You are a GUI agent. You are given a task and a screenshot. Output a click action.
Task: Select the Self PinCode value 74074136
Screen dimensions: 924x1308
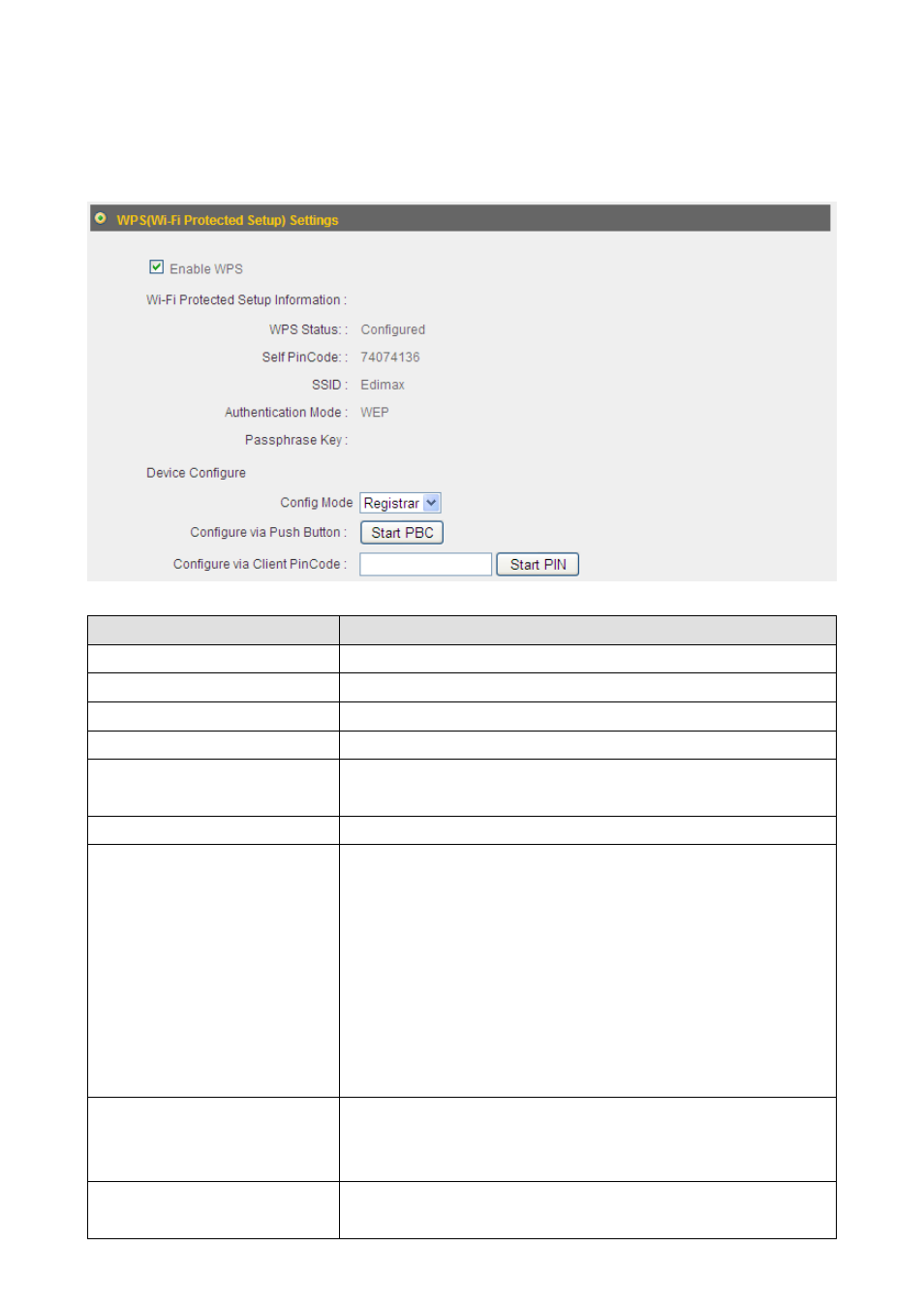click(x=390, y=358)
